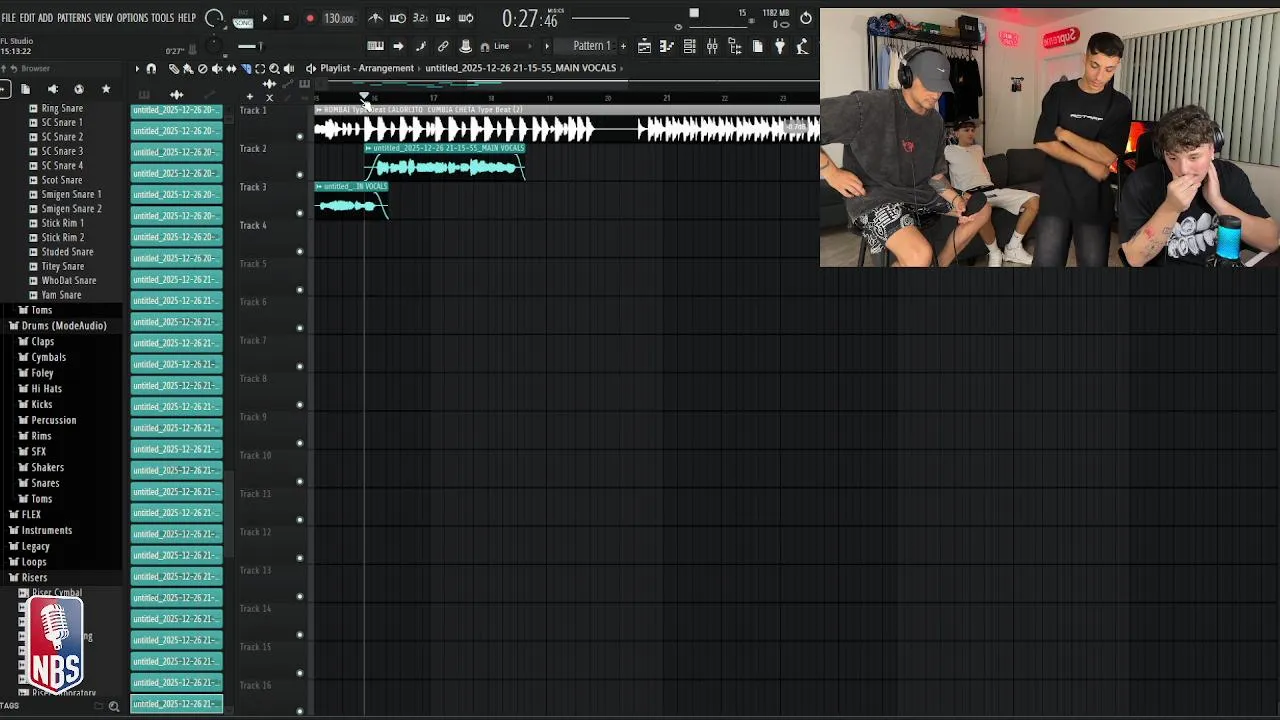Select the playlist playback speaker tool
1280x720 pixels.
pos(289,68)
